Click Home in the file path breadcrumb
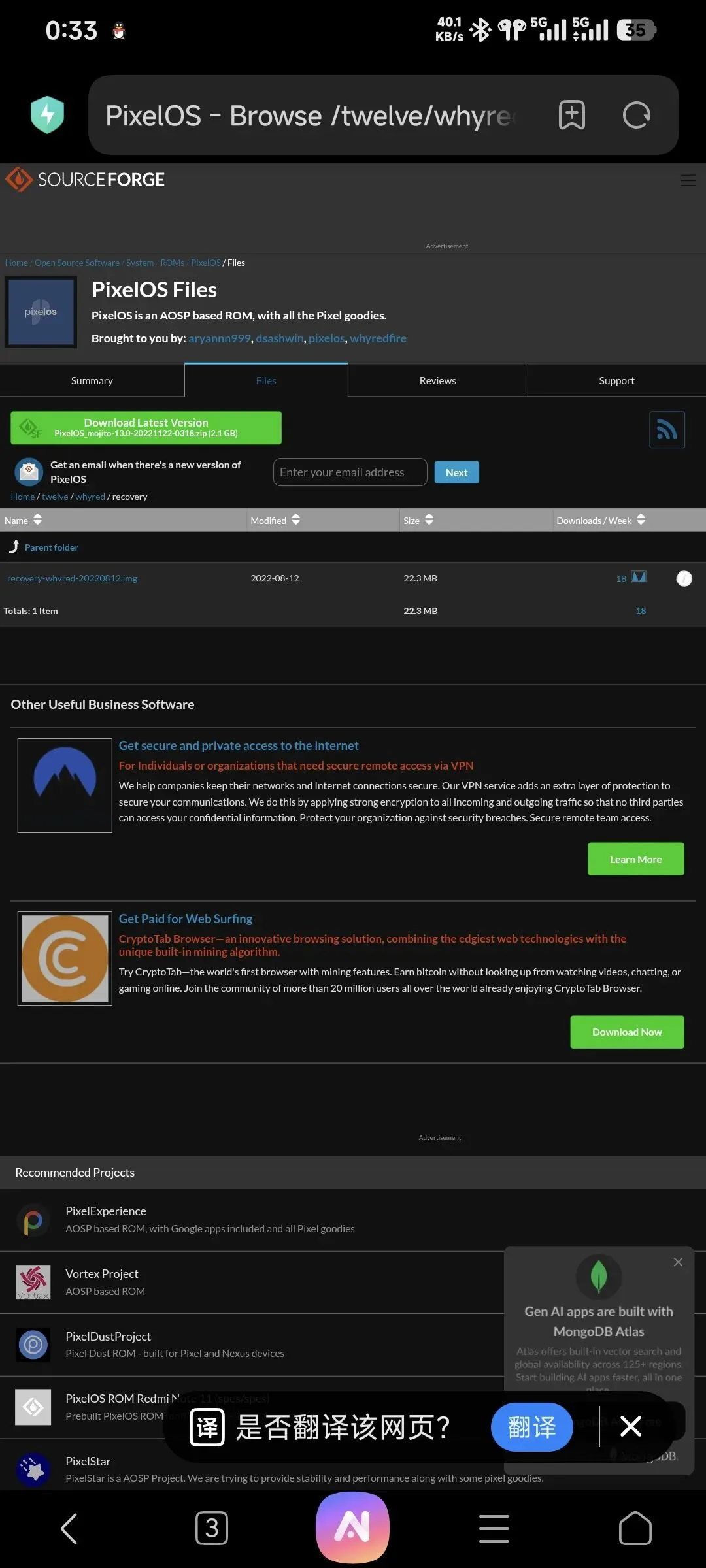Viewport: 706px width, 1568px height. (23, 497)
